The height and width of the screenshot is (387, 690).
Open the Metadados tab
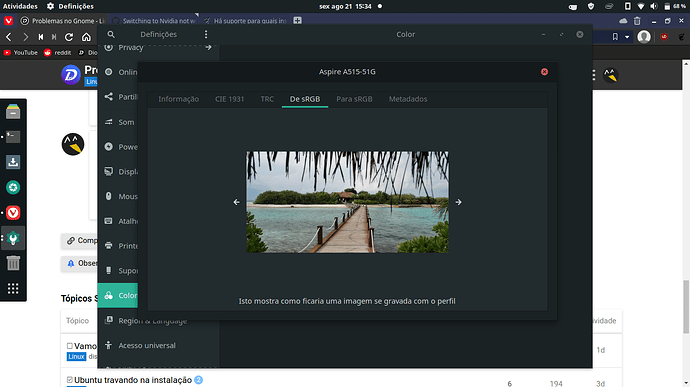point(408,99)
